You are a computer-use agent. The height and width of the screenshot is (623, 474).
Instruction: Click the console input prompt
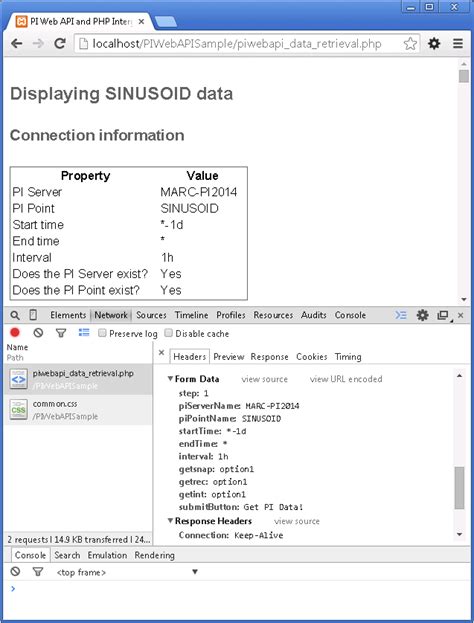pyautogui.click(x=238, y=588)
